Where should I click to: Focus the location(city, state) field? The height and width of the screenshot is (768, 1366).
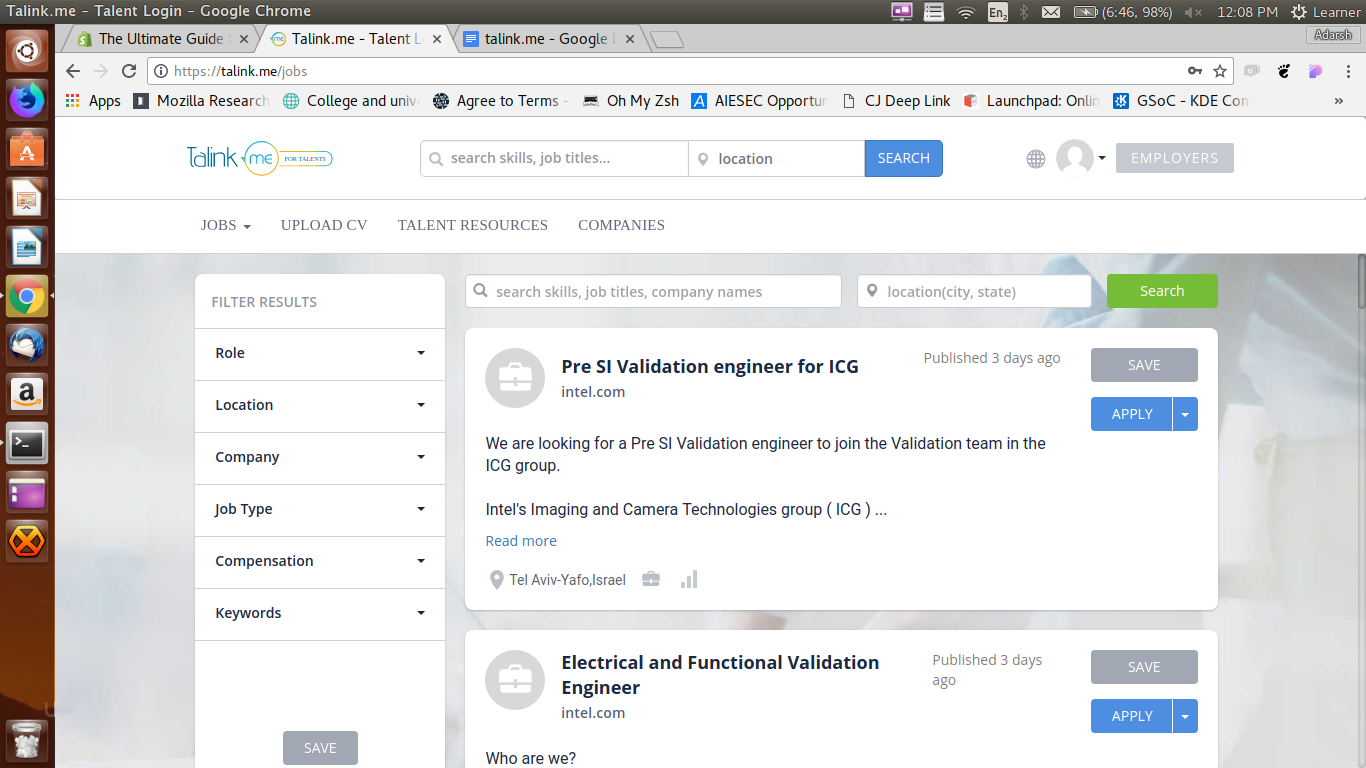[974, 292]
